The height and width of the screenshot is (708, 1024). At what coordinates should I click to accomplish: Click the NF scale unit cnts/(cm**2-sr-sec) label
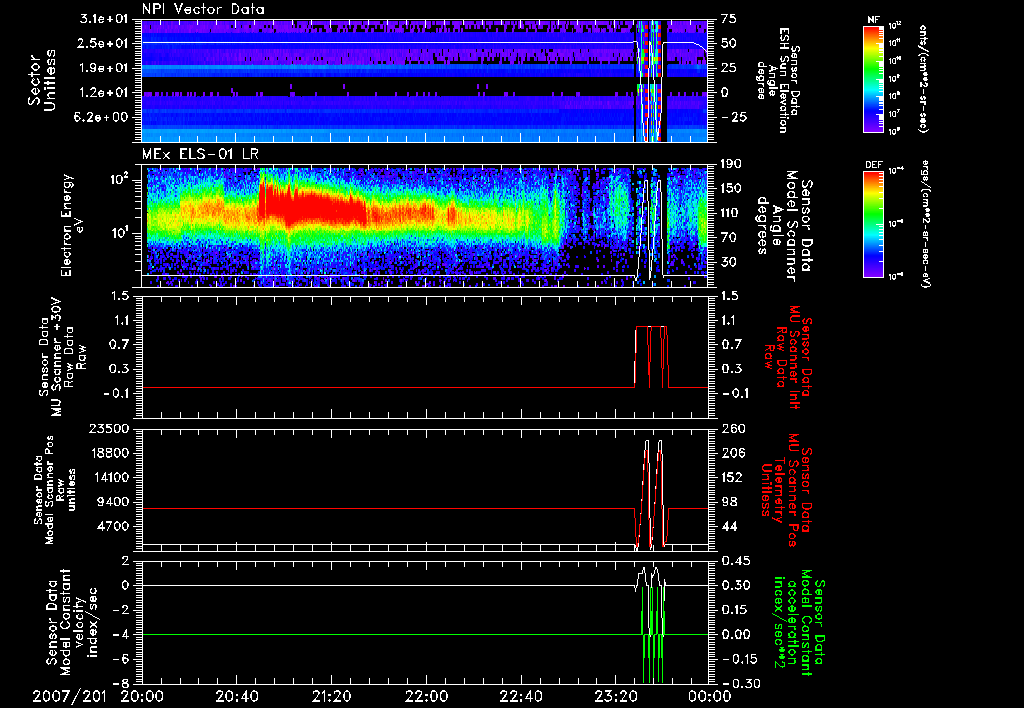pos(923,79)
